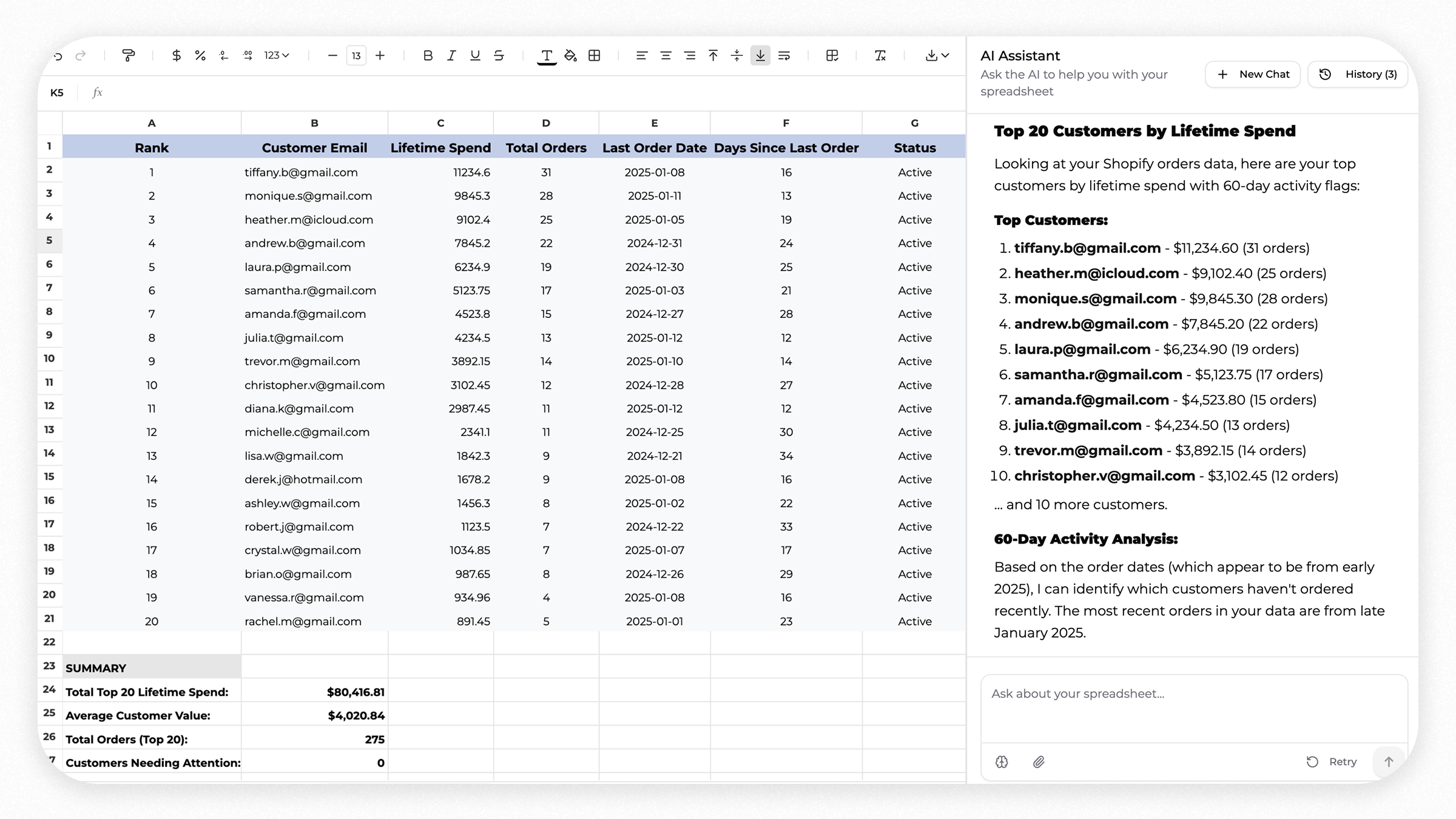Toggle italic formatting

point(451,56)
